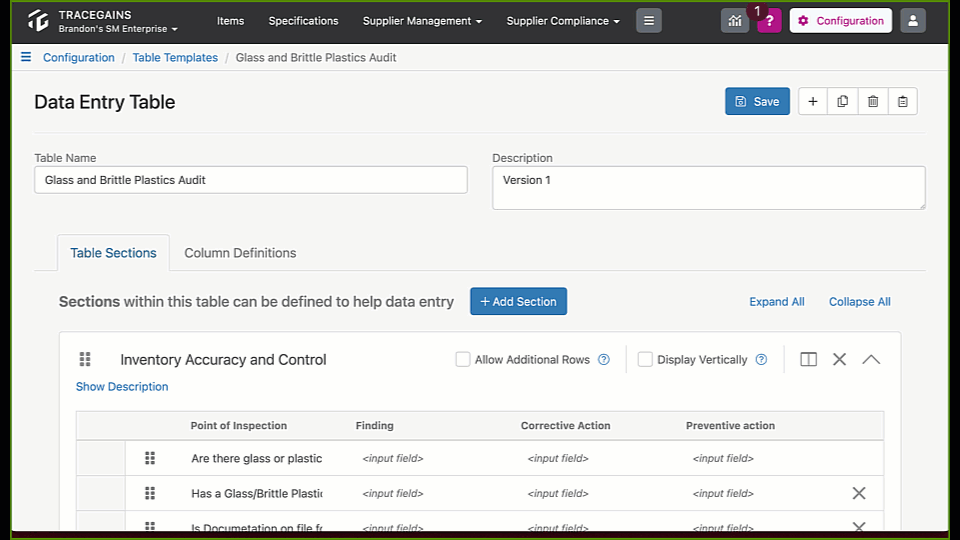The image size is (960, 540).
Task: Click the TraceGains logo icon
Action: tap(38, 21)
